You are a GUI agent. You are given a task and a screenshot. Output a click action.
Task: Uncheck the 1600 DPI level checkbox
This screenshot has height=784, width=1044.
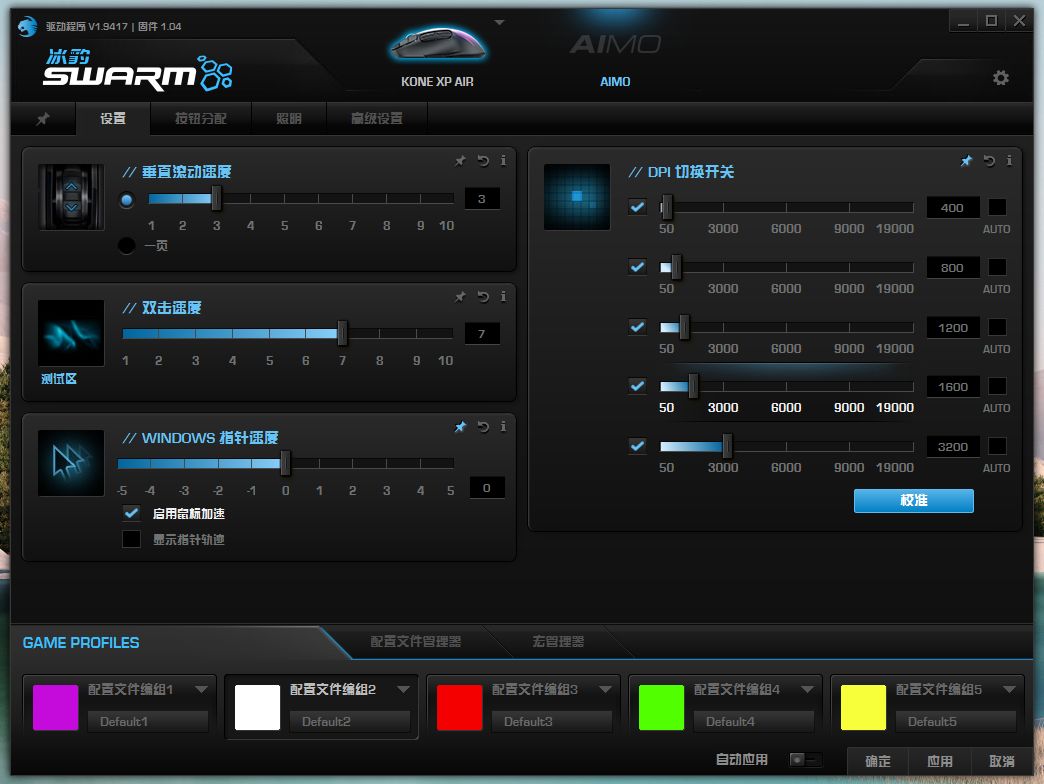click(x=637, y=386)
